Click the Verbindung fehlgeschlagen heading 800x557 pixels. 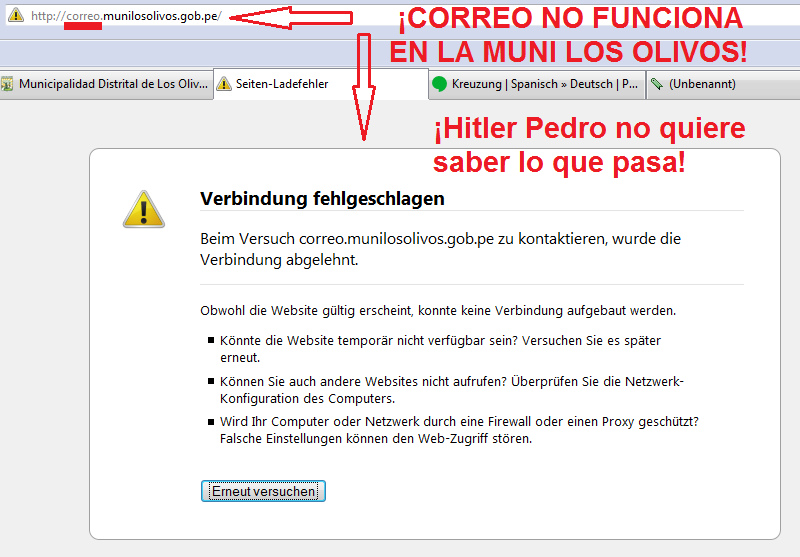pos(322,199)
